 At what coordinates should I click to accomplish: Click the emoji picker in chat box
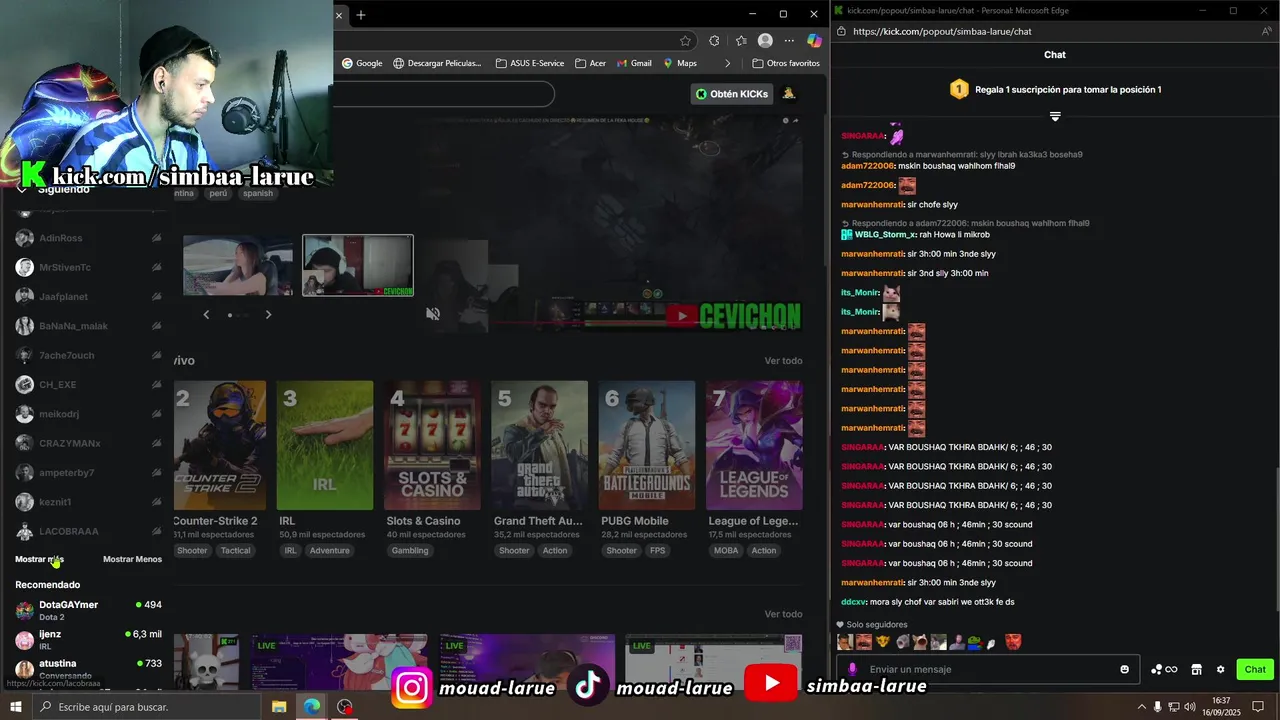[x=1125, y=669]
